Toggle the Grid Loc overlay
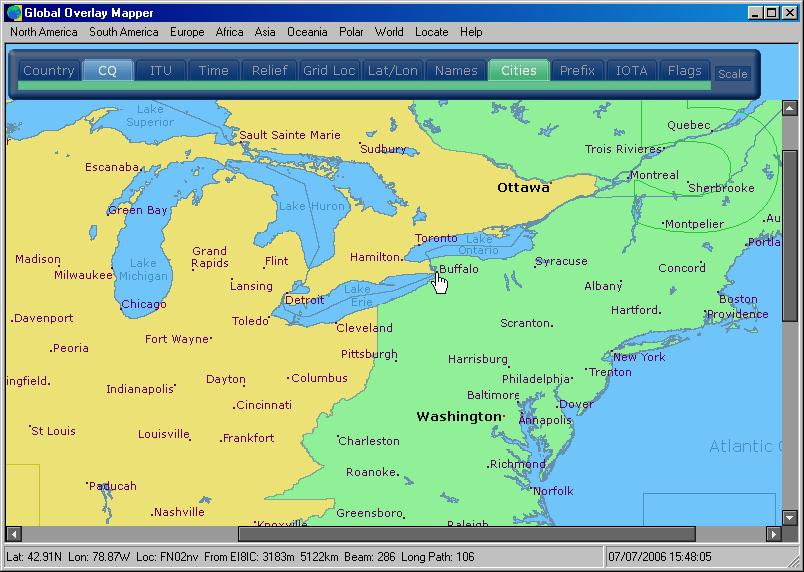Image resolution: width=804 pixels, height=572 pixels. 329,71
